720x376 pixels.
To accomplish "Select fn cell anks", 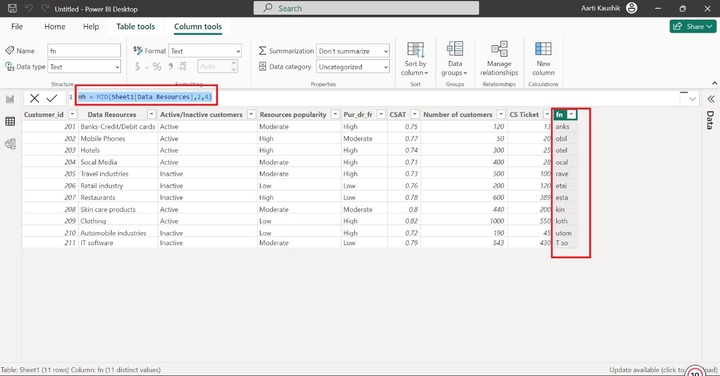I will point(565,126).
